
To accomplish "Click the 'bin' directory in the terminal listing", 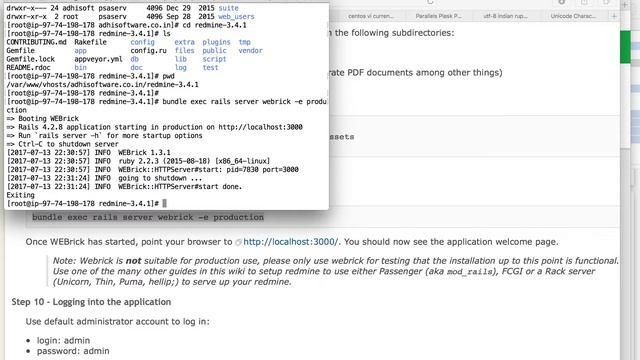I will [80, 68].
